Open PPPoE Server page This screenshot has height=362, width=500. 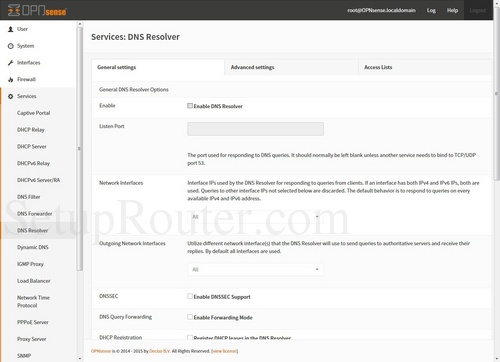point(33,322)
